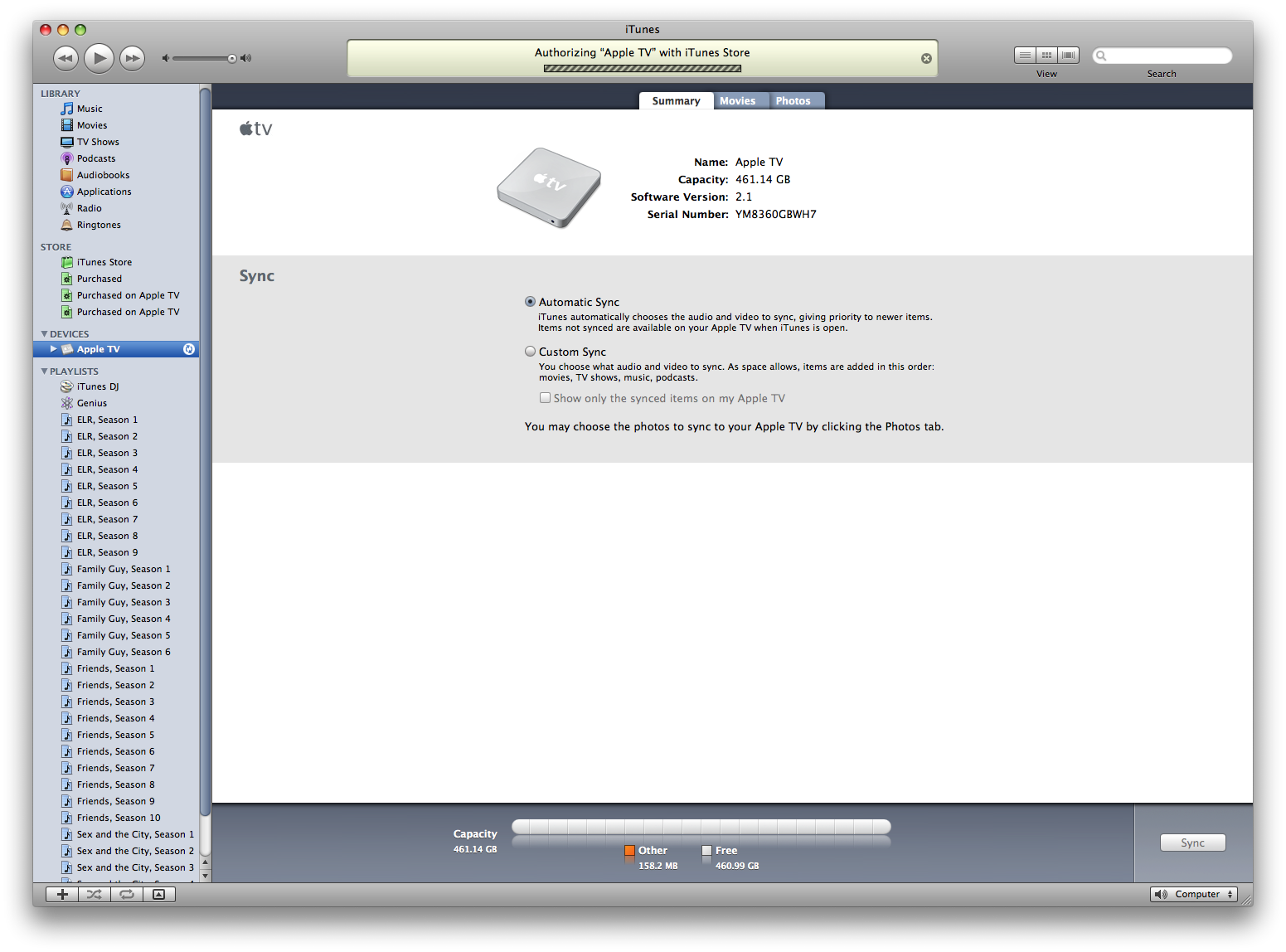The height and width of the screenshot is (952, 1286).
Task: Click the Apple TV device image
Action: click(549, 187)
